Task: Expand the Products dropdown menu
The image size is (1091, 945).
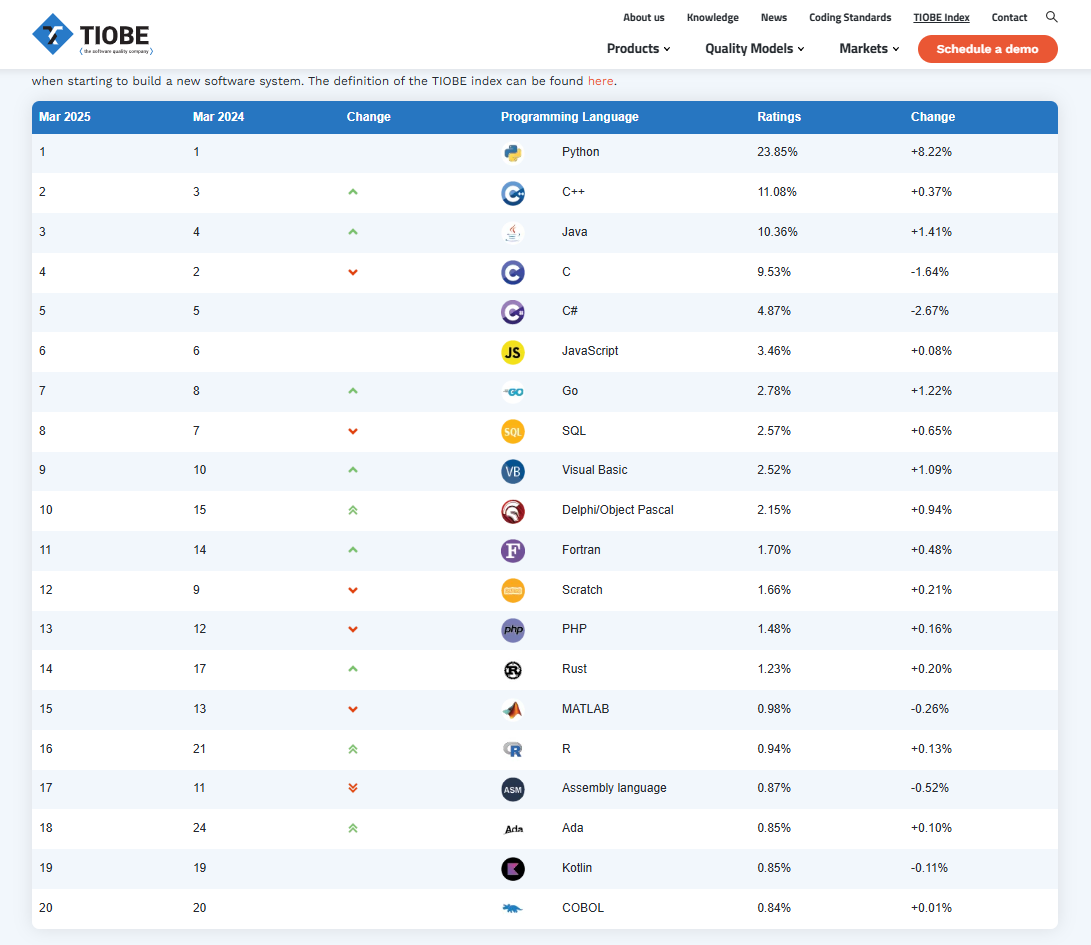Action: (x=638, y=49)
